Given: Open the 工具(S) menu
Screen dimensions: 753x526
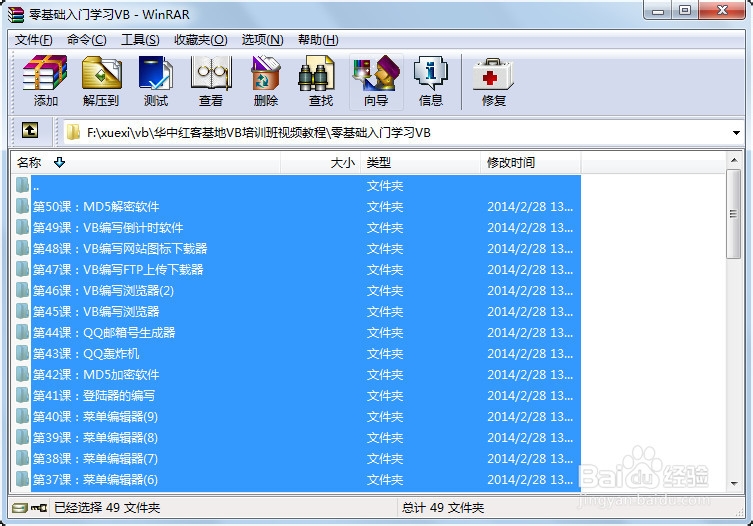Looking at the screenshot, I should click(x=140, y=40).
